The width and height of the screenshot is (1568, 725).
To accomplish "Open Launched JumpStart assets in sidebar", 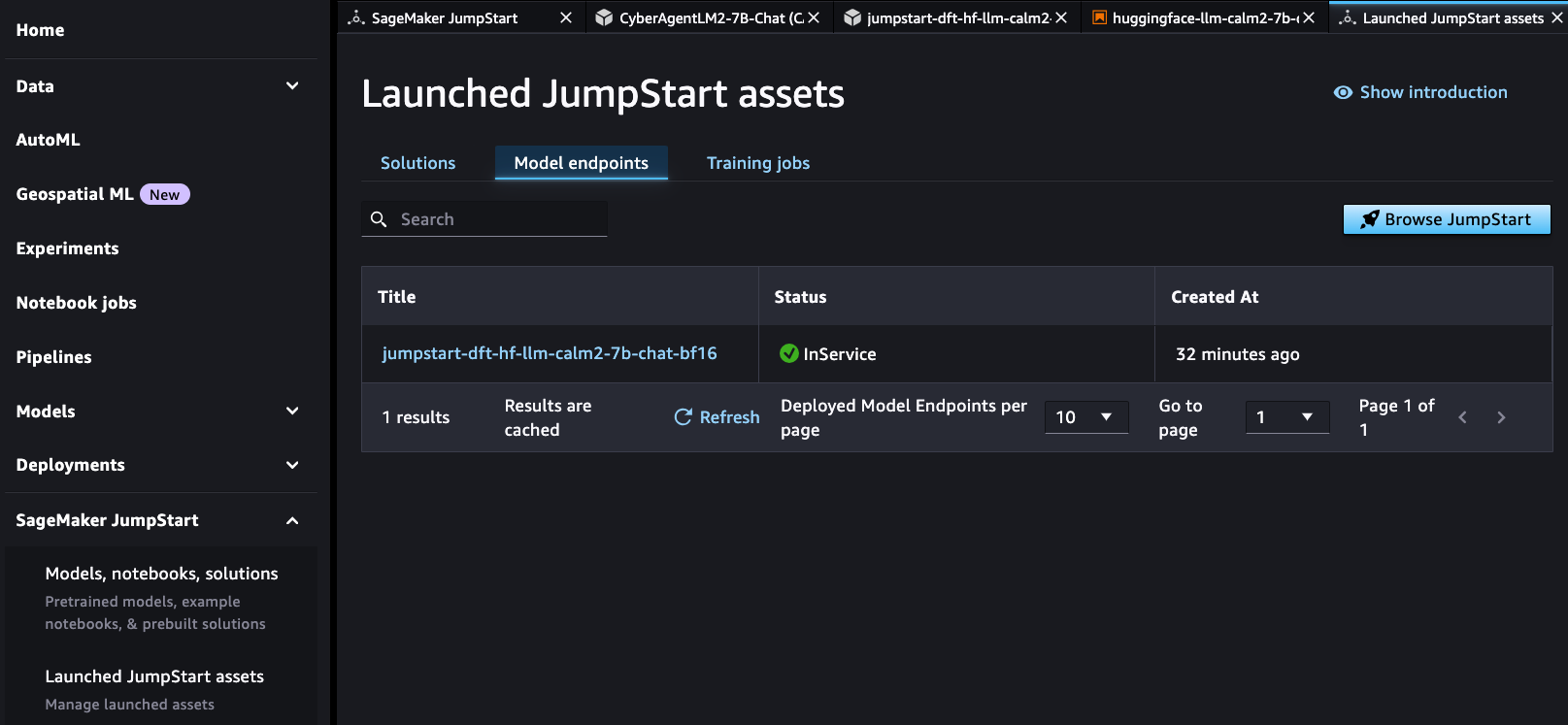I will pos(154,676).
